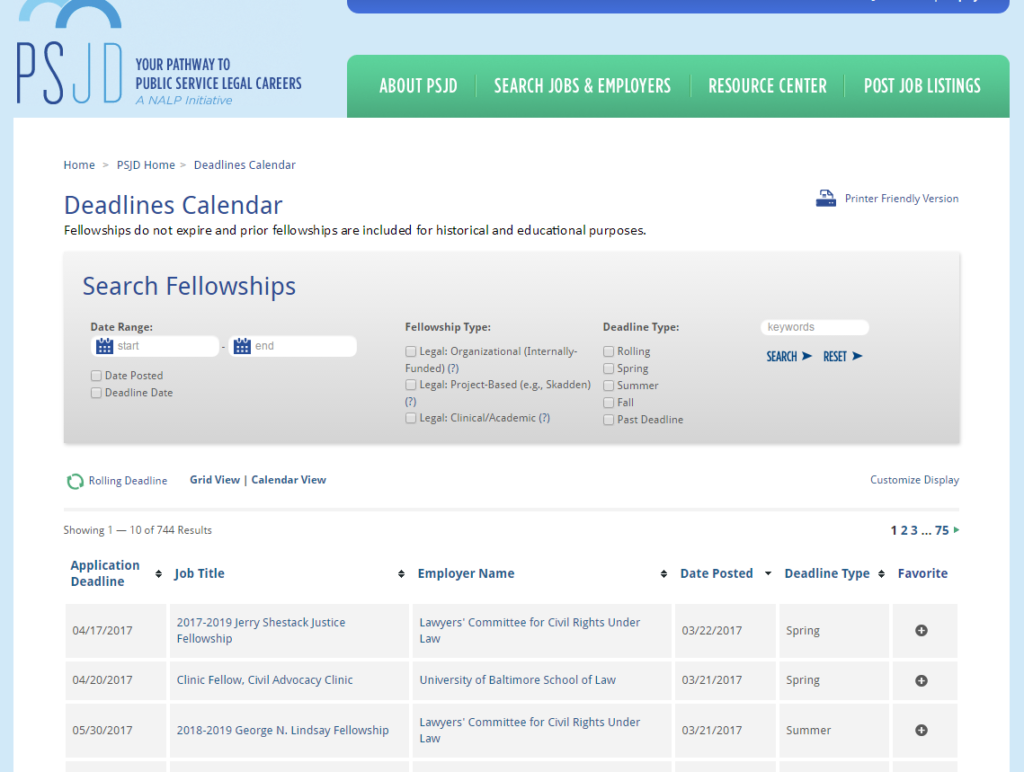Screen dimensions: 1024x772
Task: Click help (?) for Legal: Project-Based type
Action: click(410, 402)
